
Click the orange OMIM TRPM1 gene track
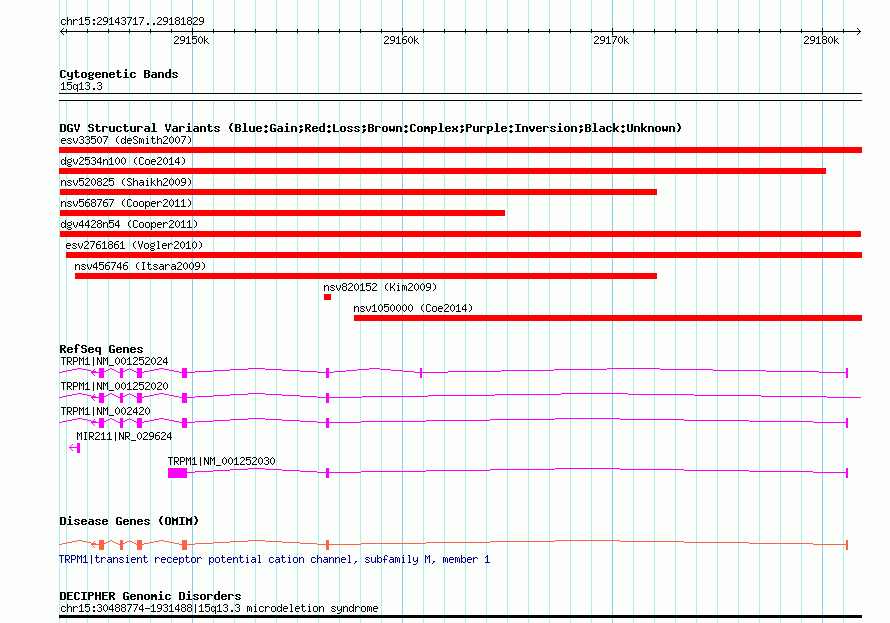tap(454, 545)
